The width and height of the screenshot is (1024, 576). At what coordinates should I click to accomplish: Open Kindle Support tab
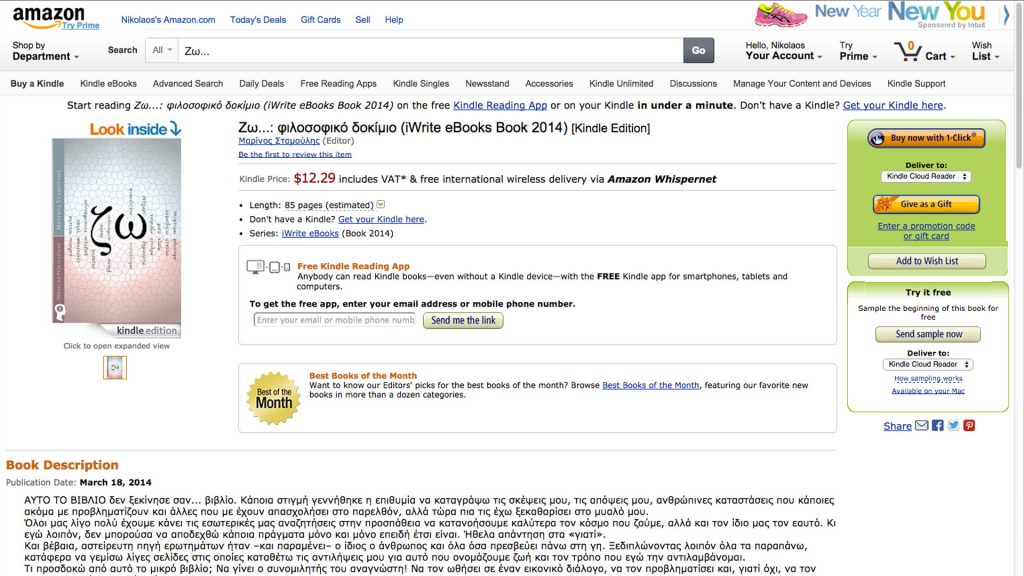pos(916,84)
